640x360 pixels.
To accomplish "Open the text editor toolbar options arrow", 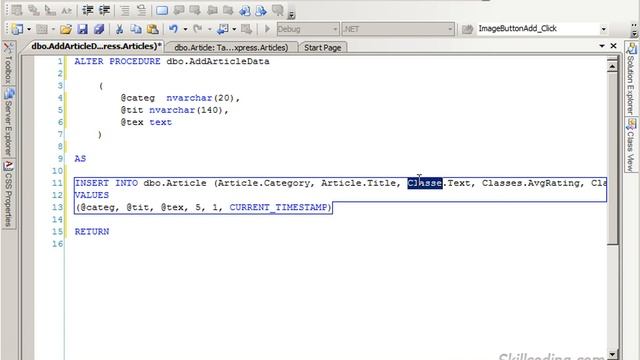I will [291, 16].
